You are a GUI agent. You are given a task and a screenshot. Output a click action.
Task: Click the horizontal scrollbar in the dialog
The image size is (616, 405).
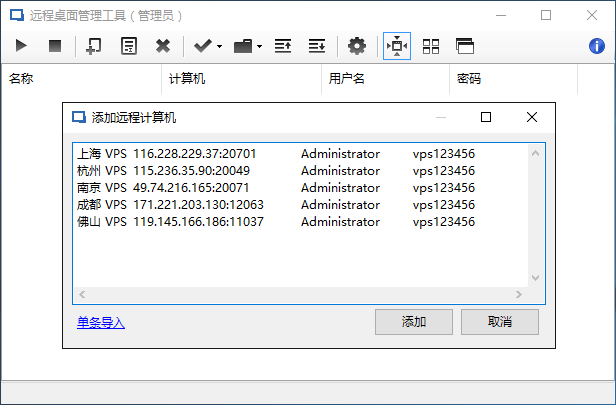point(300,295)
